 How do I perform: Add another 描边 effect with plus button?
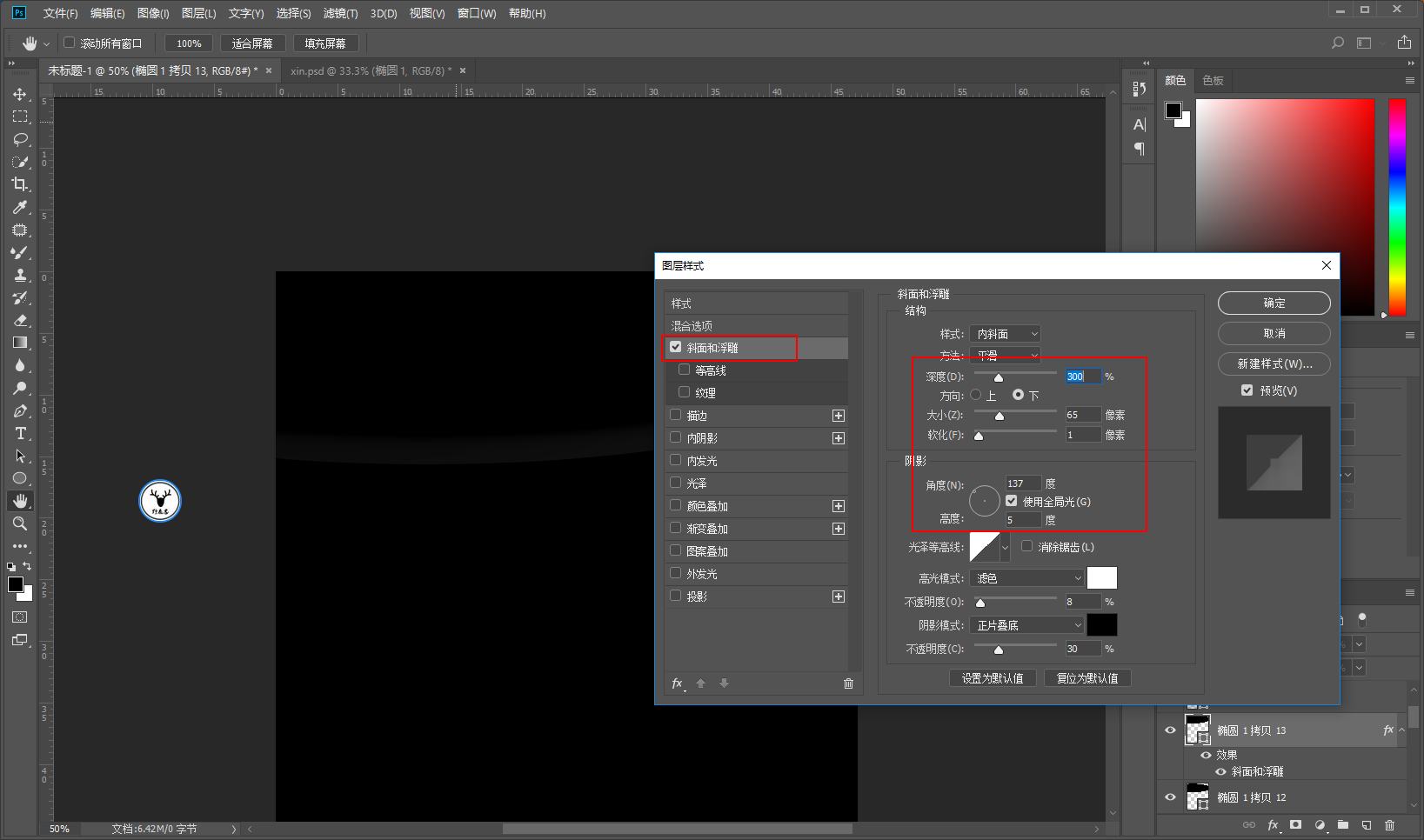click(x=839, y=416)
